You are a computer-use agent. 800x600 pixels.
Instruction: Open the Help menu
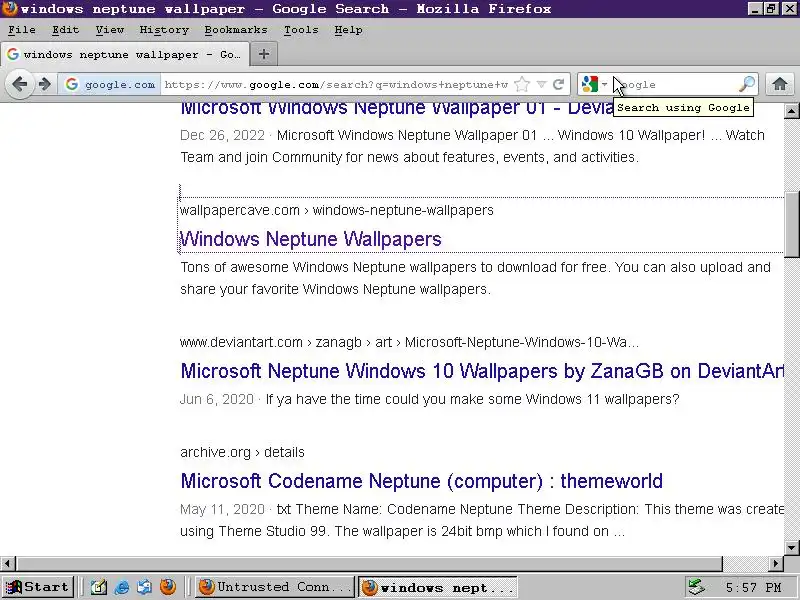click(x=348, y=30)
